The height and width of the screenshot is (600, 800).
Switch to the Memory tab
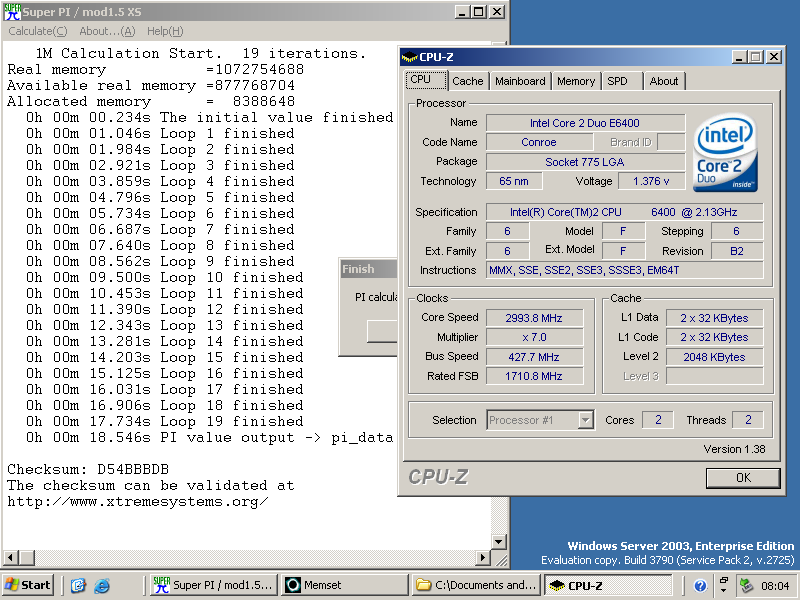click(x=576, y=81)
